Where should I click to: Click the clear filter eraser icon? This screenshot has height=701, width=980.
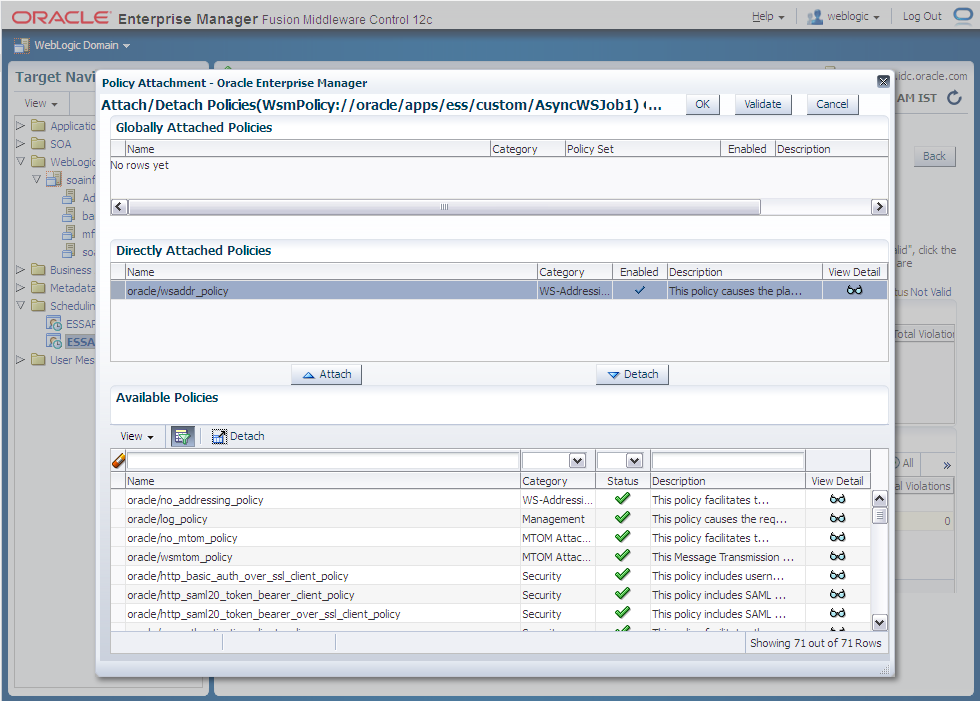pyautogui.click(x=119, y=461)
